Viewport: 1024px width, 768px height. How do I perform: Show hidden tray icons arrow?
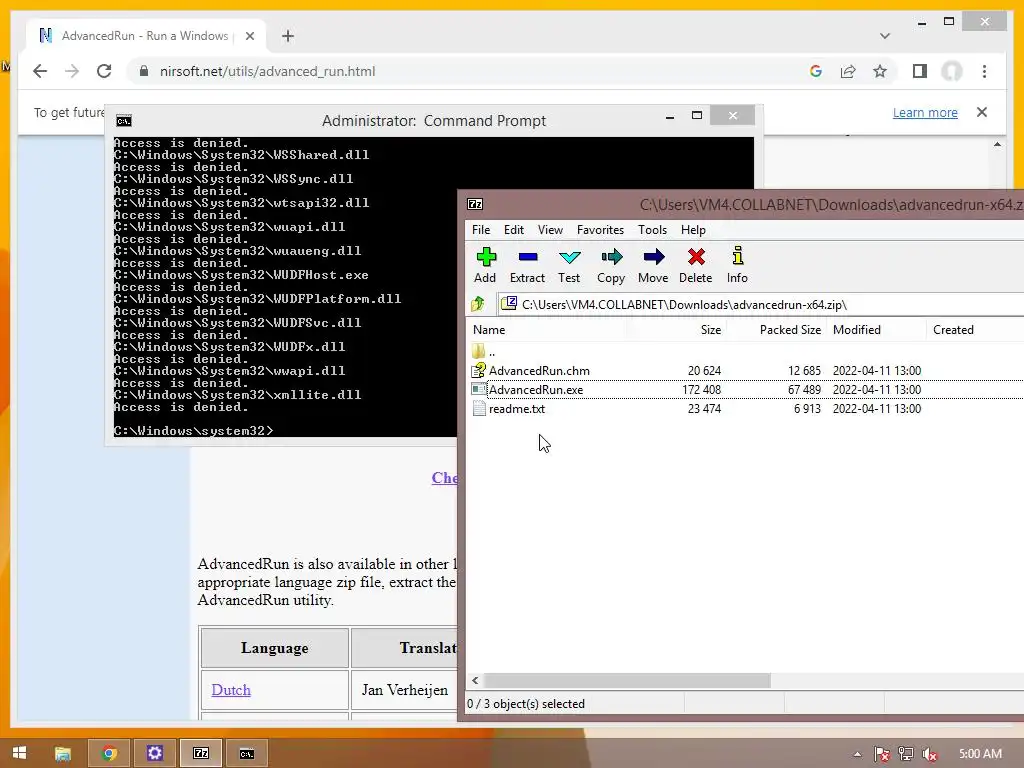point(857,754)
